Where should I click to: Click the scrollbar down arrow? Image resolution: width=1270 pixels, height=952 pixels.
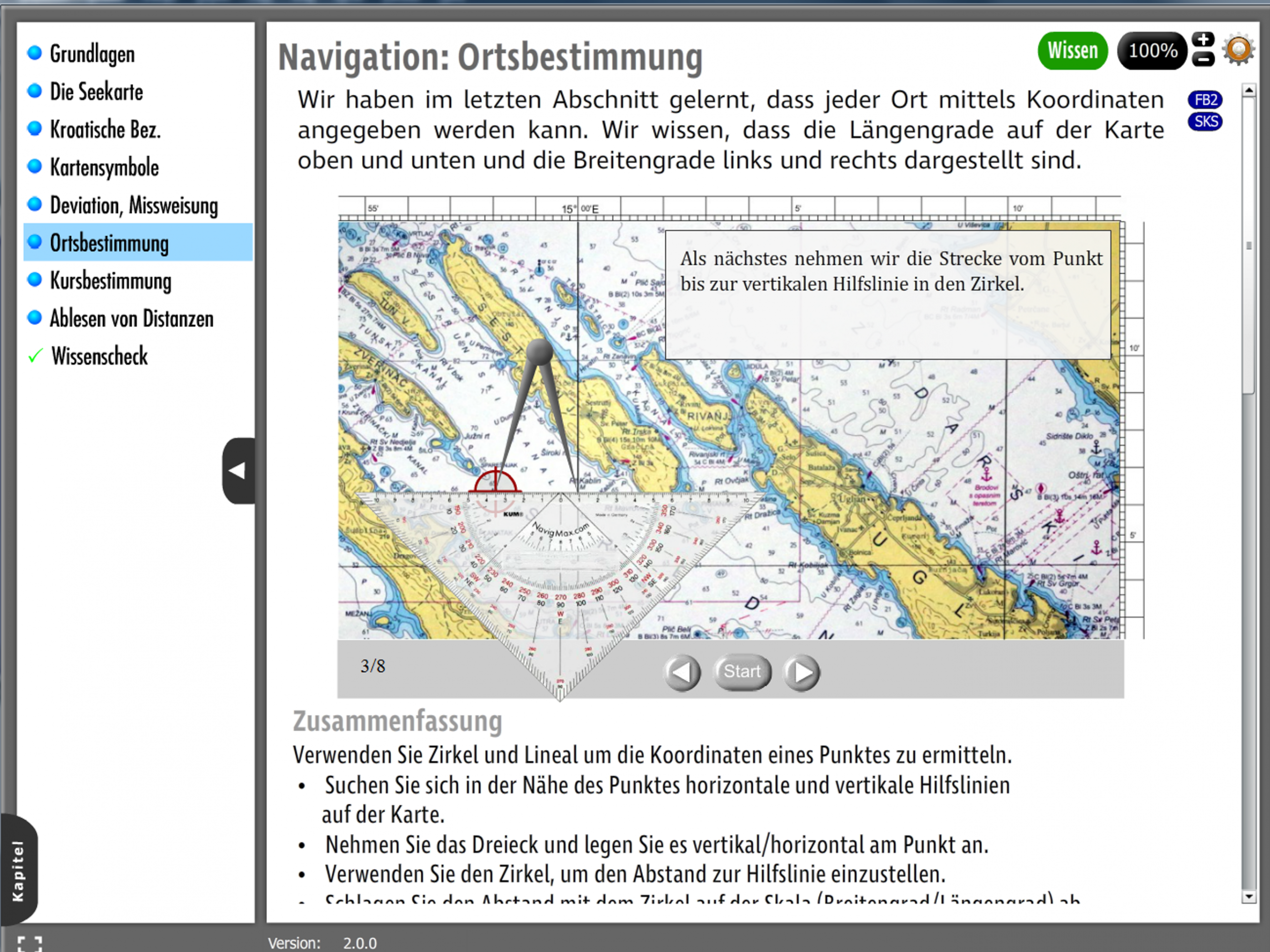[1248, 897]
